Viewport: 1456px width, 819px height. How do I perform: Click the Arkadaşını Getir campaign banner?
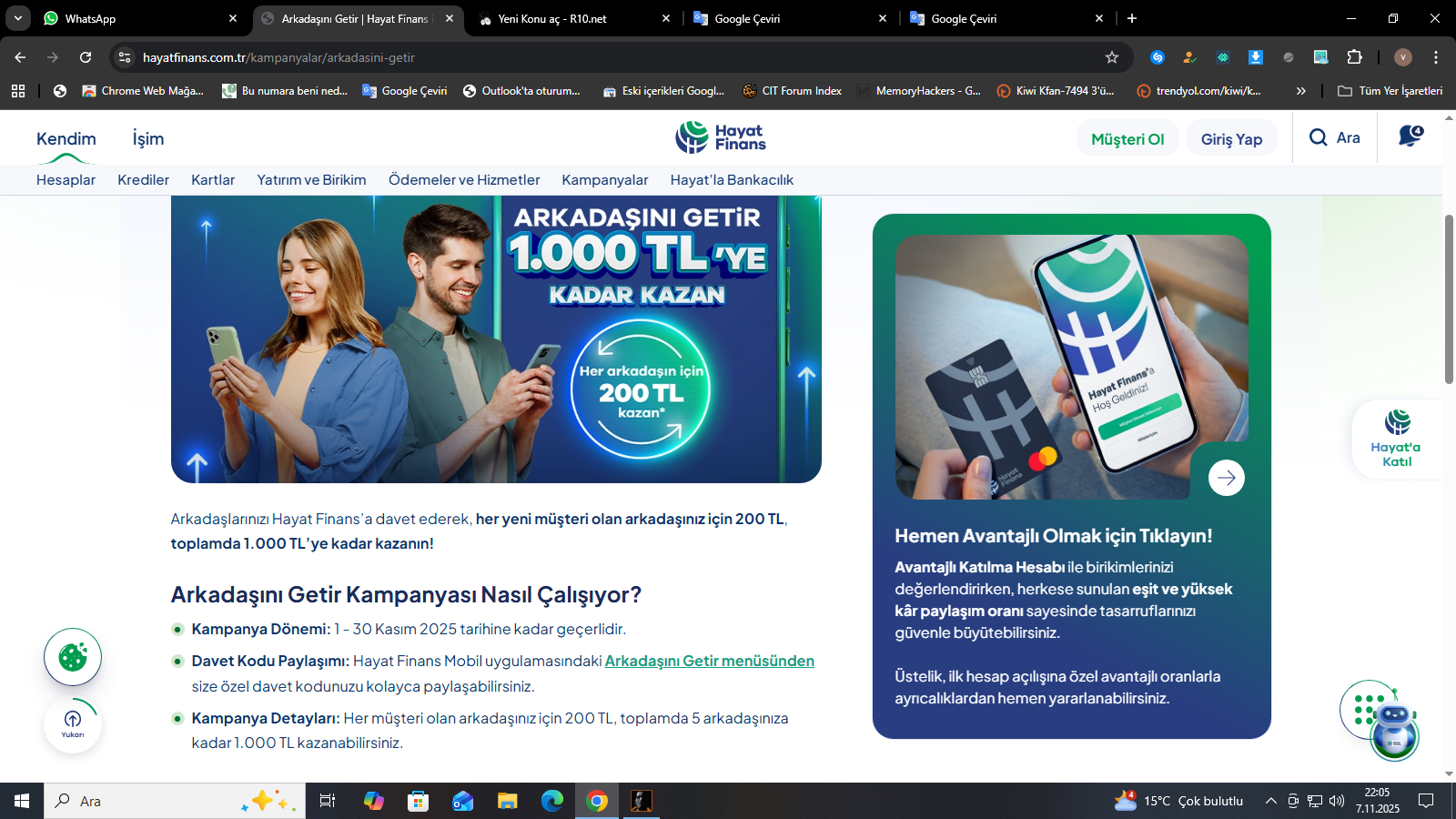[x=496, y=339]
